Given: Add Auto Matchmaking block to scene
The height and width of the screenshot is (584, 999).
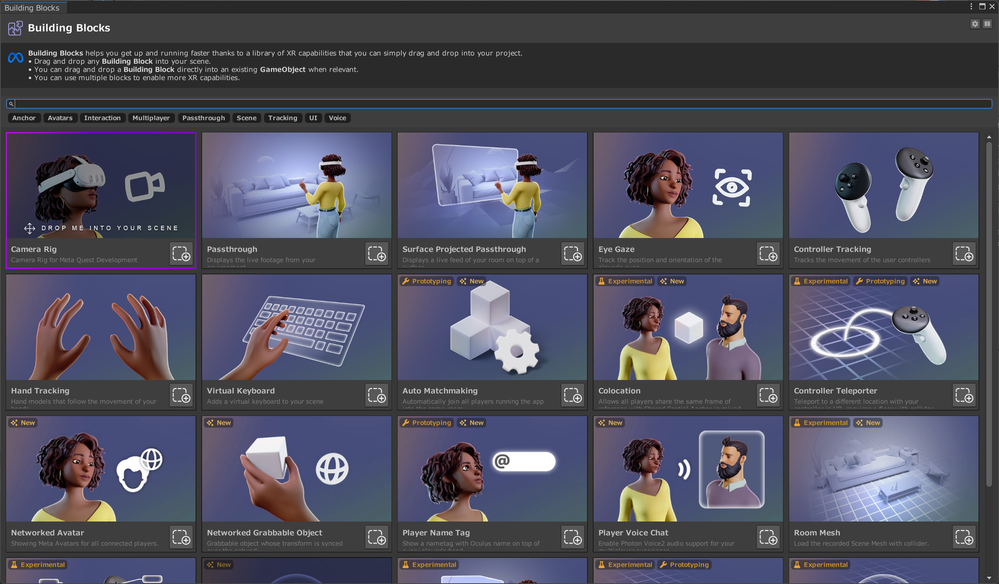Looking at the screenshot, I should pyautogui.click(x=573, y=395).
